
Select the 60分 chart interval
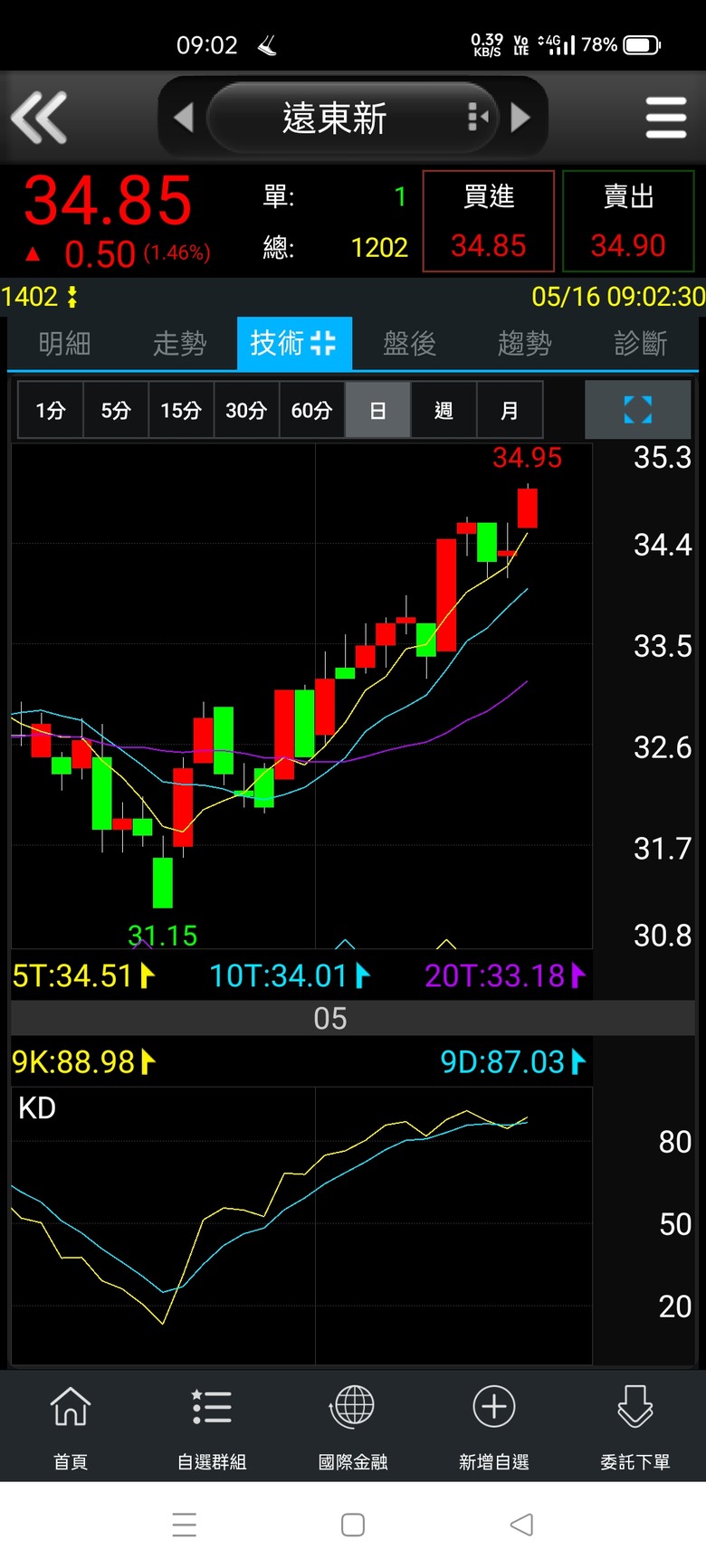coord(311,411)
